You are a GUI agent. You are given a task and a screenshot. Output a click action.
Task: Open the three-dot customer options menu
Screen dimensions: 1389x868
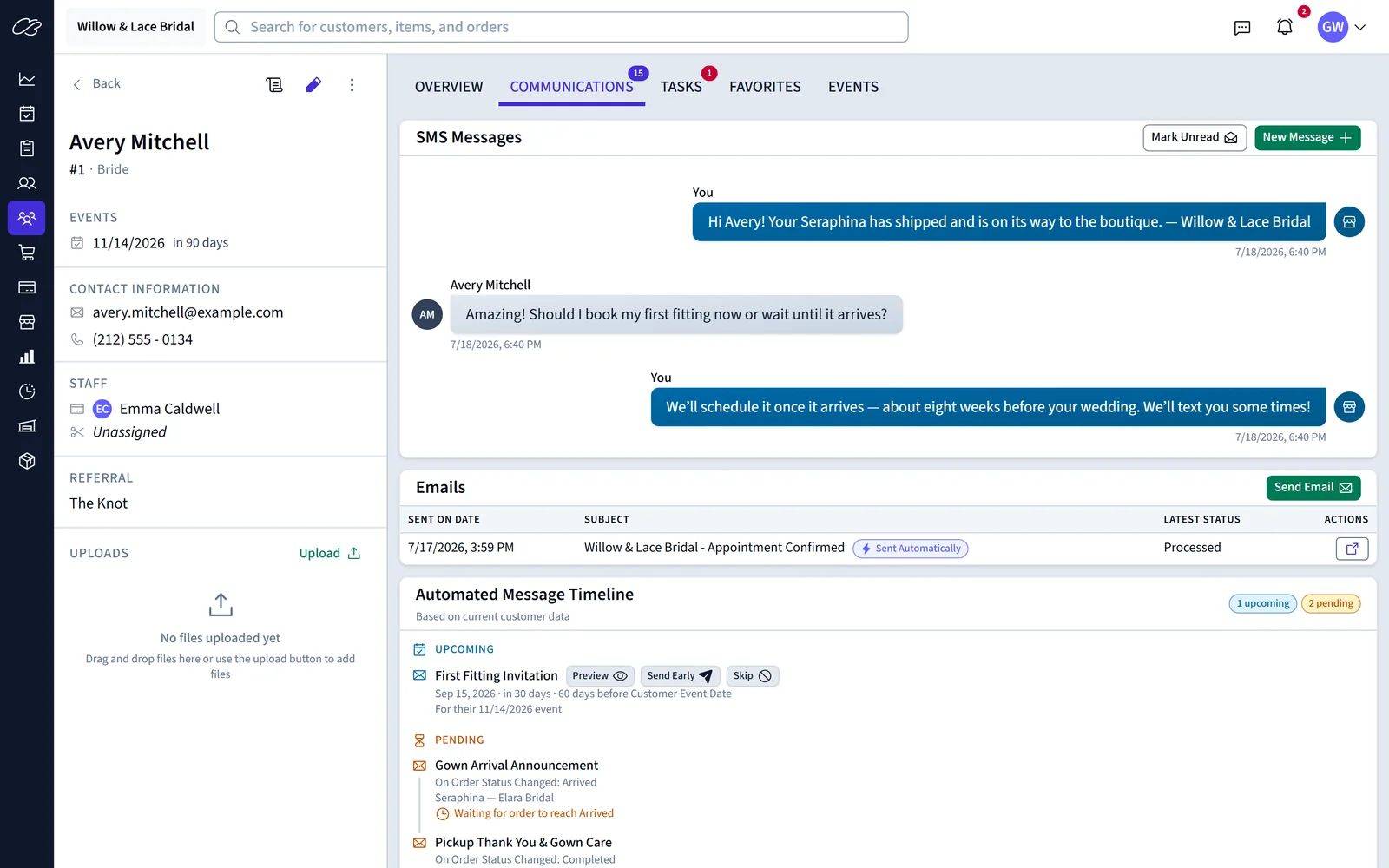pos(352,84)
